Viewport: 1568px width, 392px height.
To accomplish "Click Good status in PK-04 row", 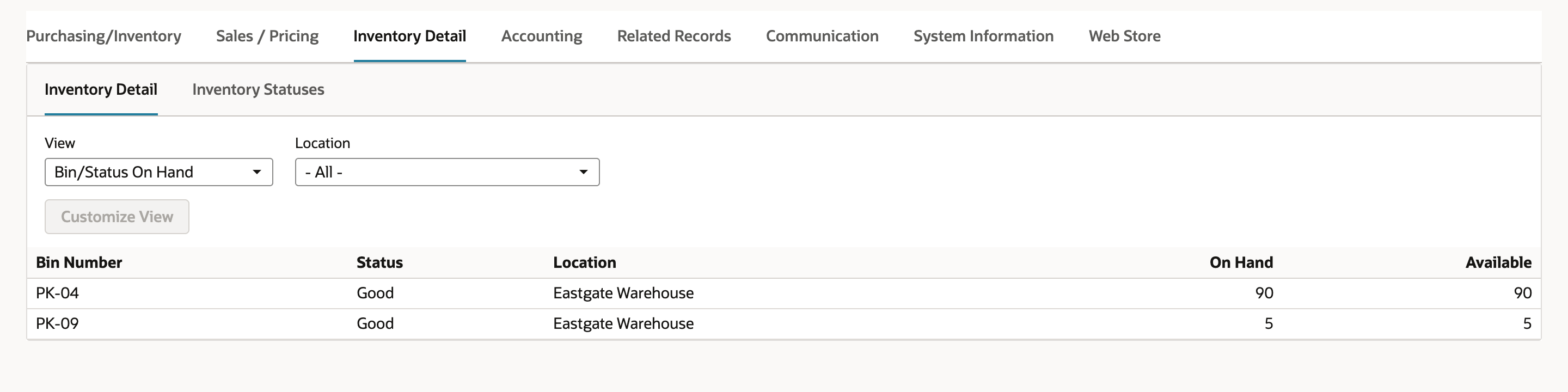I will pyautogui.click(x=375, y=293).
